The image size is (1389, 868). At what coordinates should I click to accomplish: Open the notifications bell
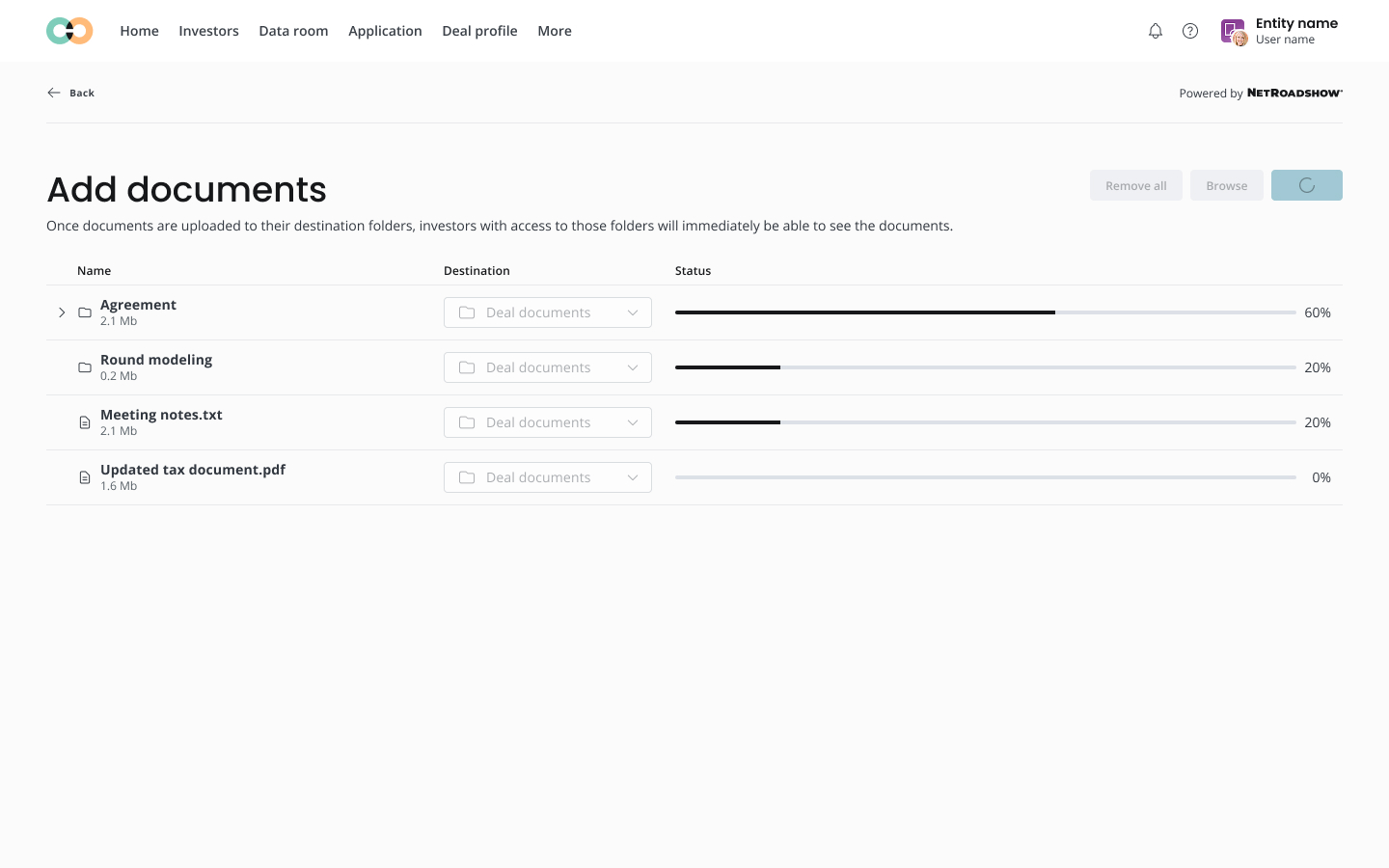(x=1155, y=31)
